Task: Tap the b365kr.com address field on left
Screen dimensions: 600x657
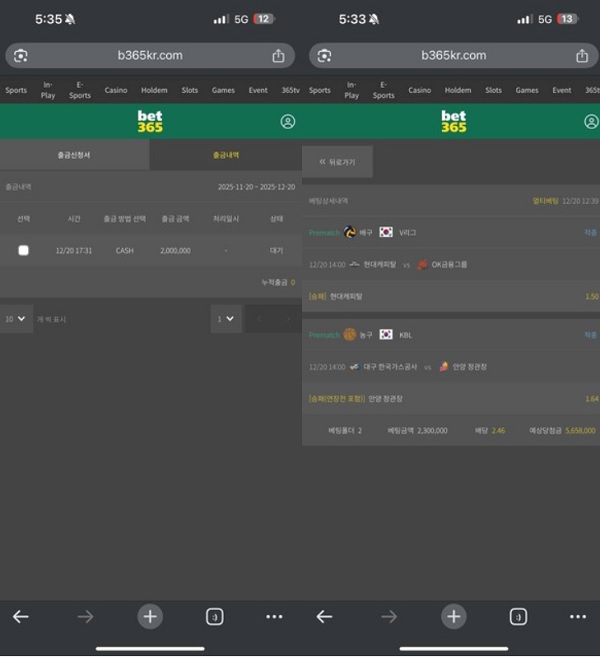Action: (148, 56)
